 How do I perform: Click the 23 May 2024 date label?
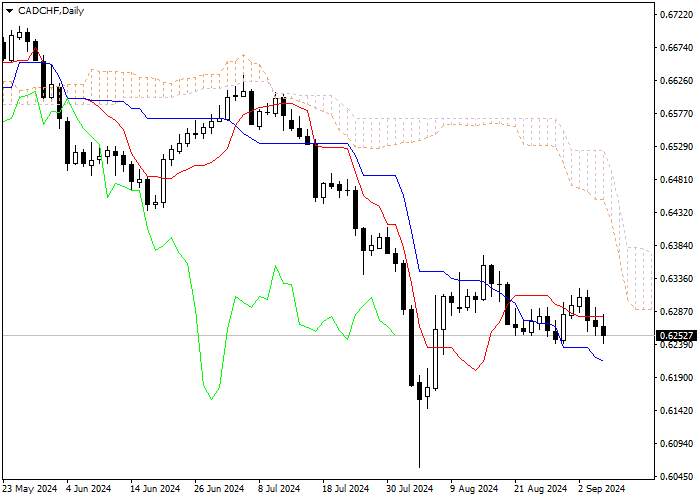(30, 489)
